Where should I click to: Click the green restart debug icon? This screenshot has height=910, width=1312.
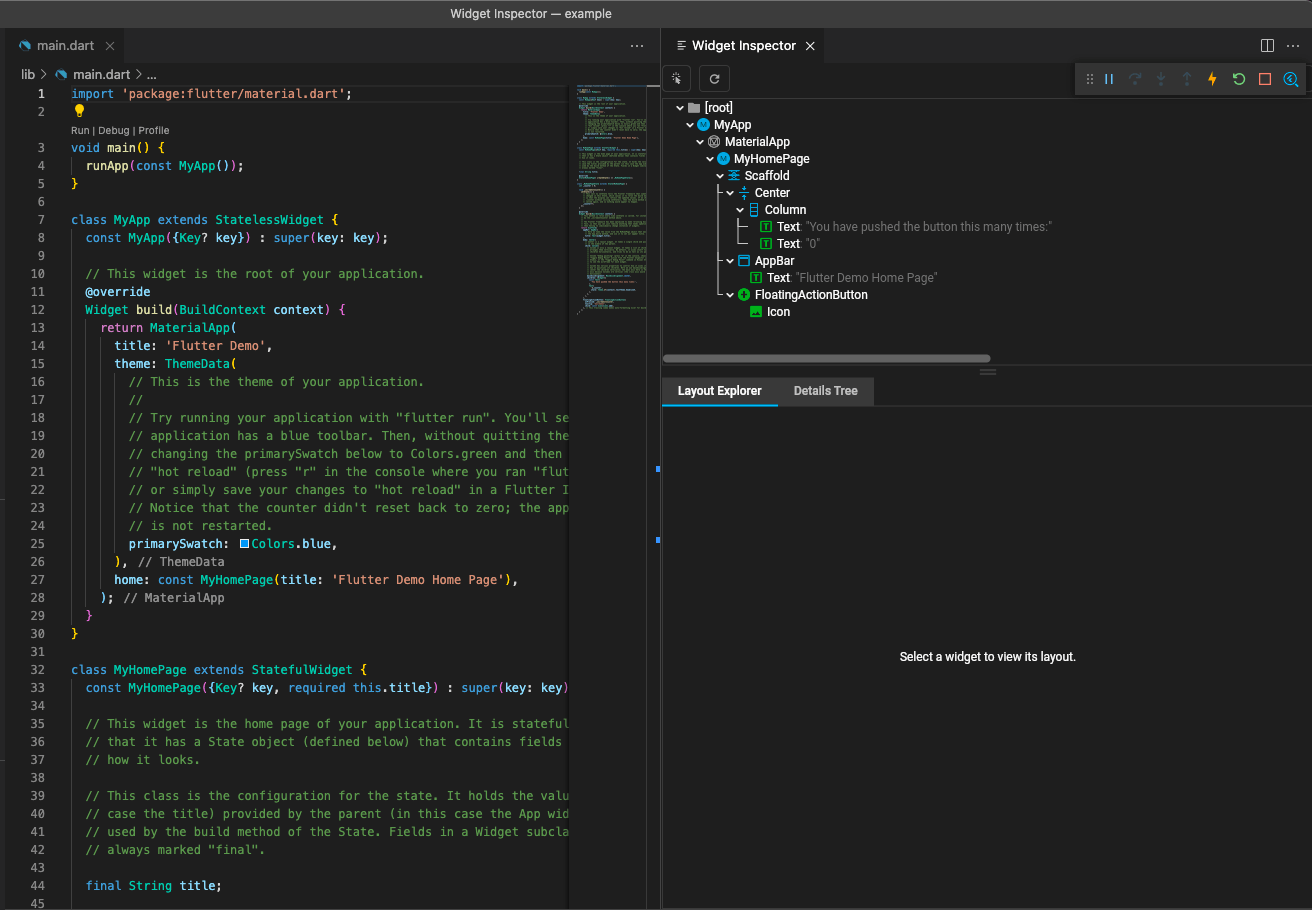(1238, 79)
